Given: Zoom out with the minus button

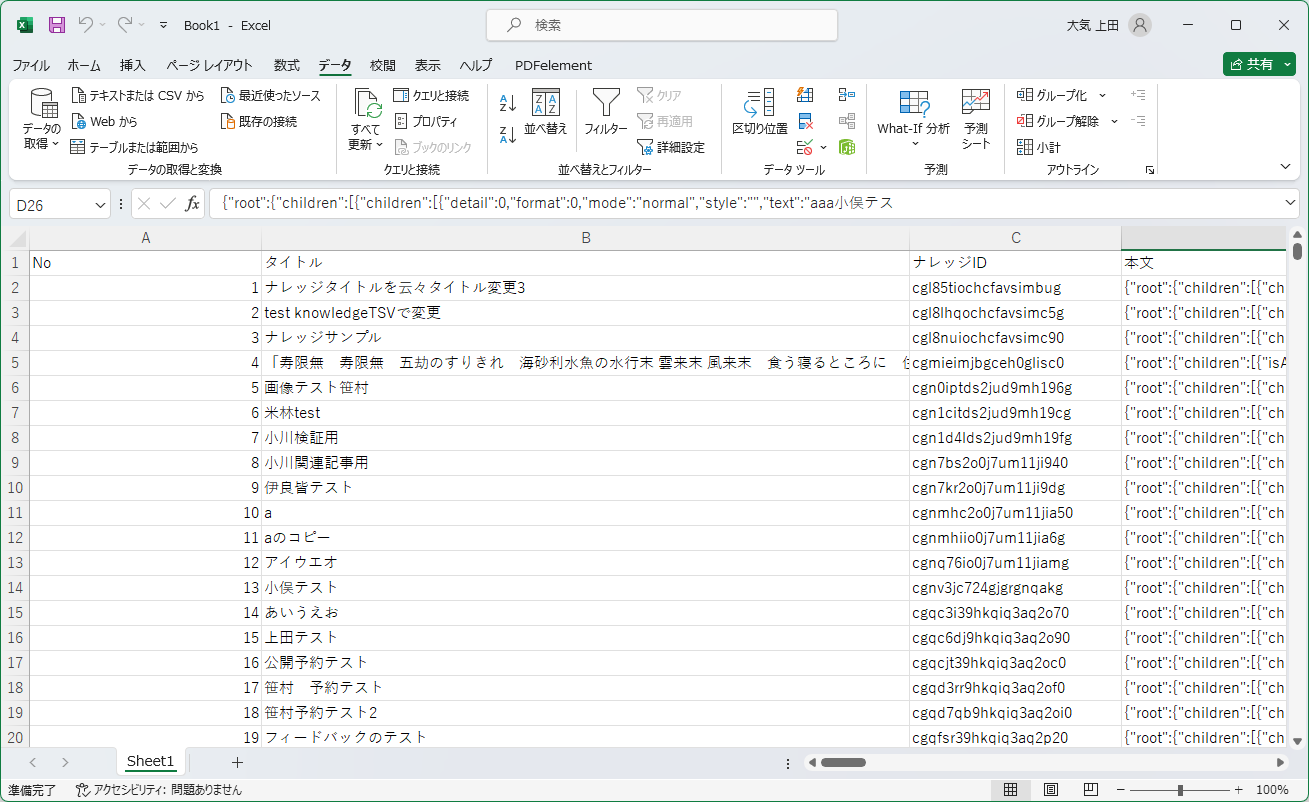Looking at the screenshot, I should (x=1122, y=790).
